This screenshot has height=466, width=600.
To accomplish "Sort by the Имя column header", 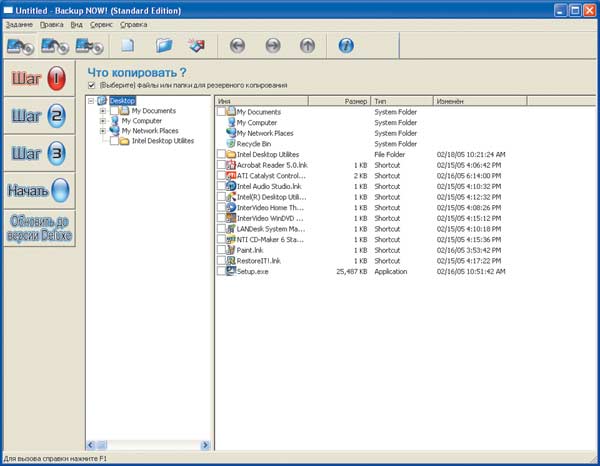I will [x=262, y=101].
